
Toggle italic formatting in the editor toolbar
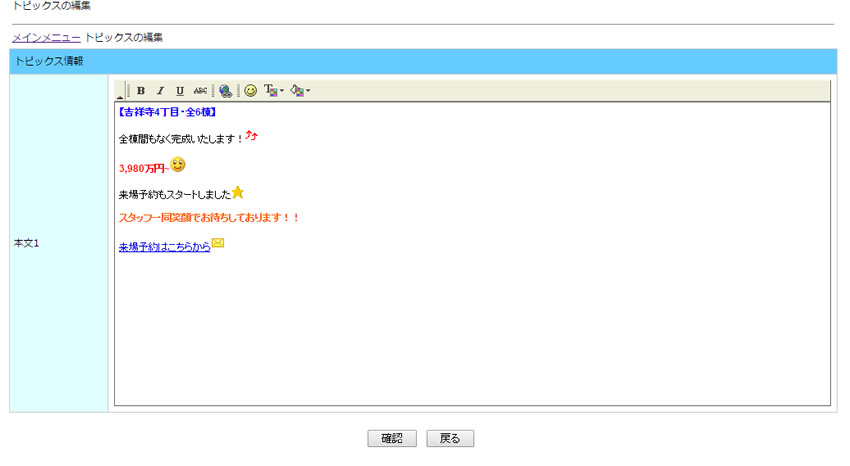click(x=160, y=90)
